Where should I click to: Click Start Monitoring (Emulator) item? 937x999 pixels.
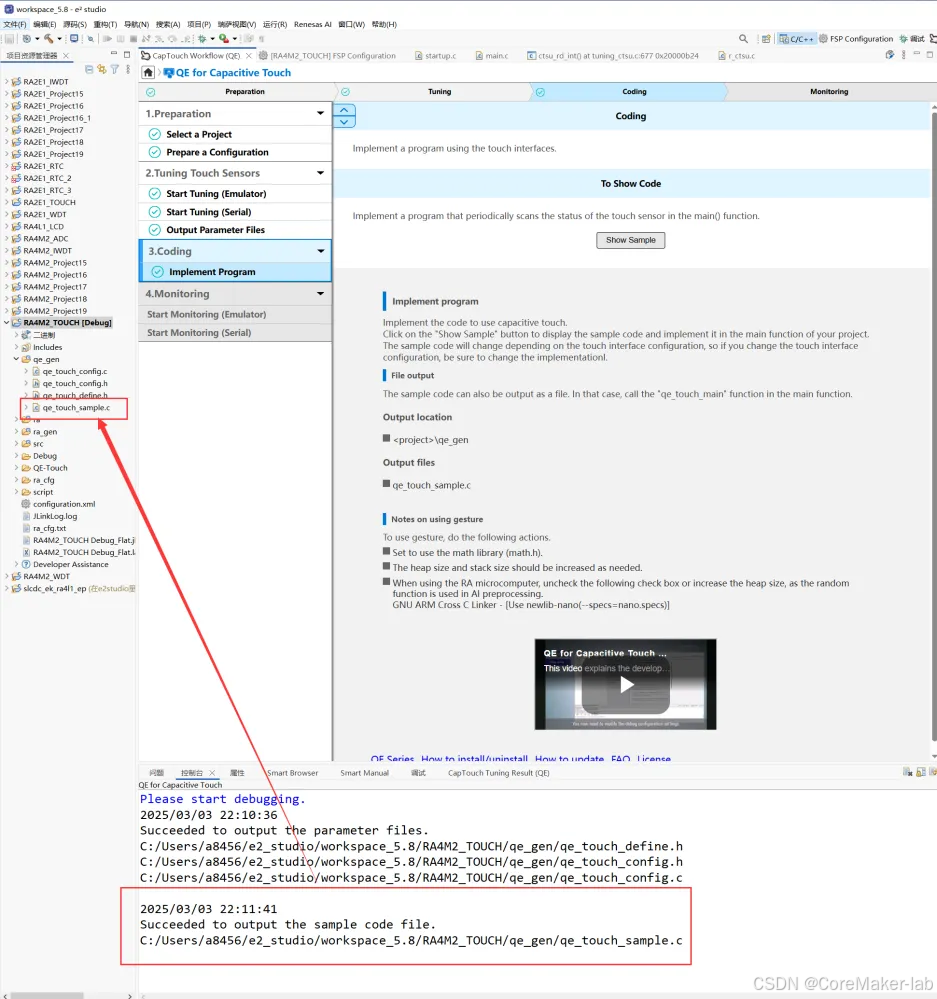(x=235, y=315)
